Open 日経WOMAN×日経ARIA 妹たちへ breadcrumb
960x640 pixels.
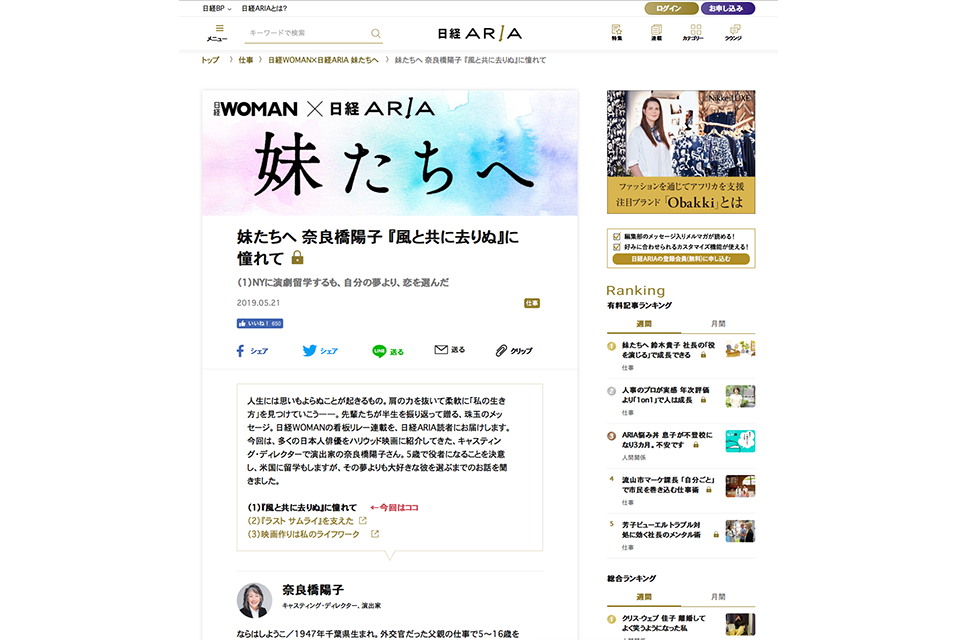tap(323, 60)
